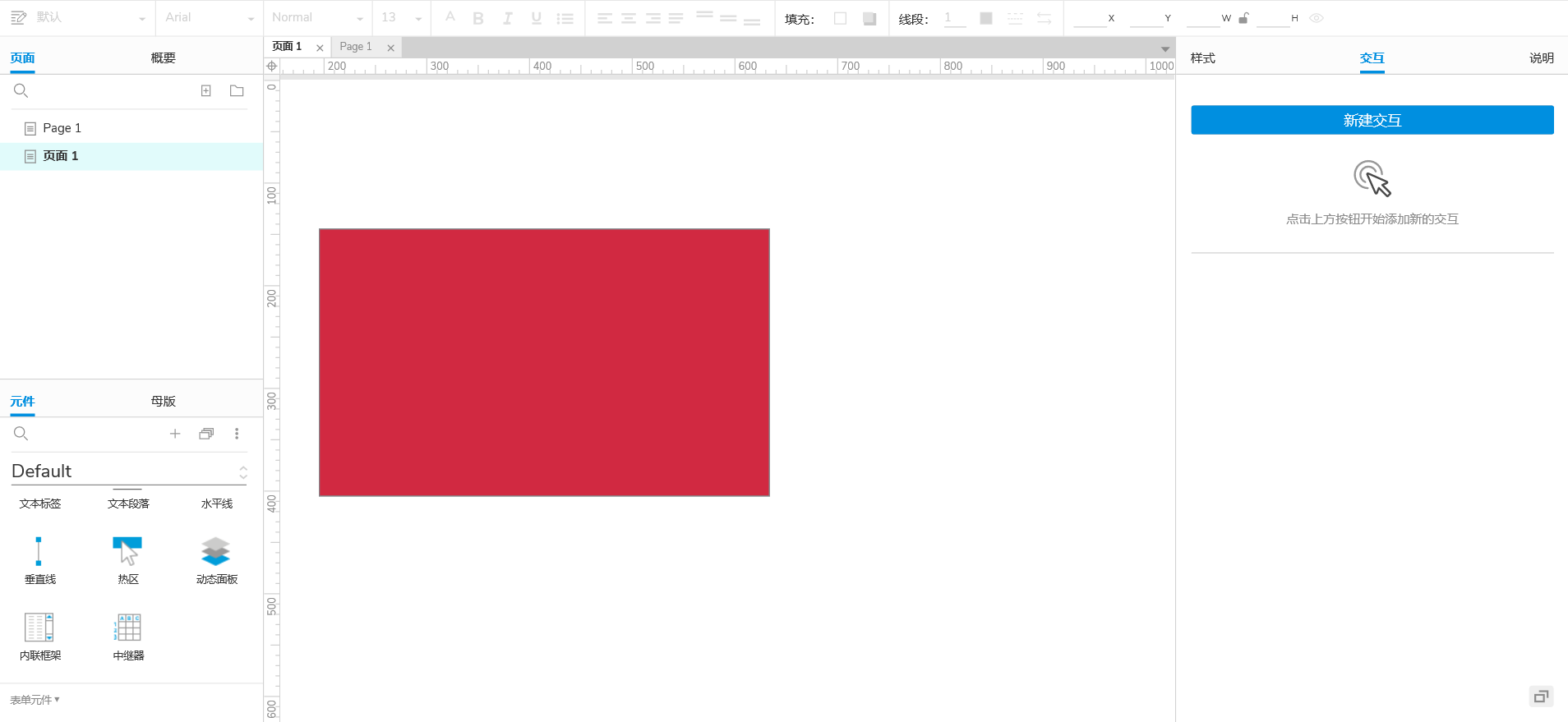Viewport: 1568px width, 722px height.
Task: Click the W width input field
Action: [x=1203, y=18]
